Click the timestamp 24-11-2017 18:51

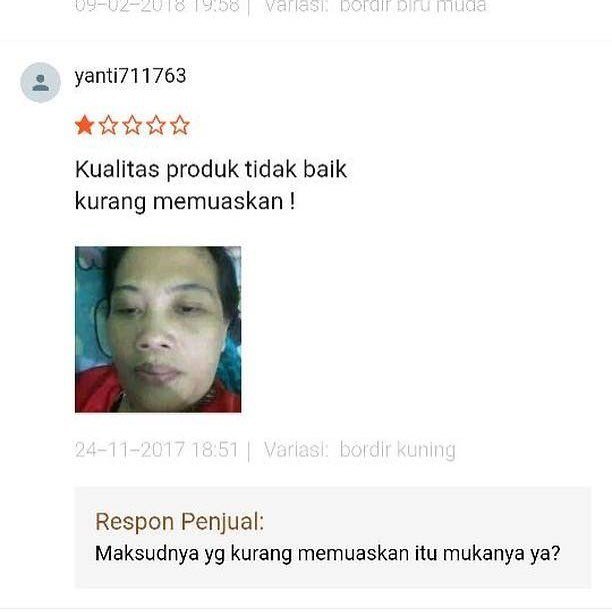[157, 449]
